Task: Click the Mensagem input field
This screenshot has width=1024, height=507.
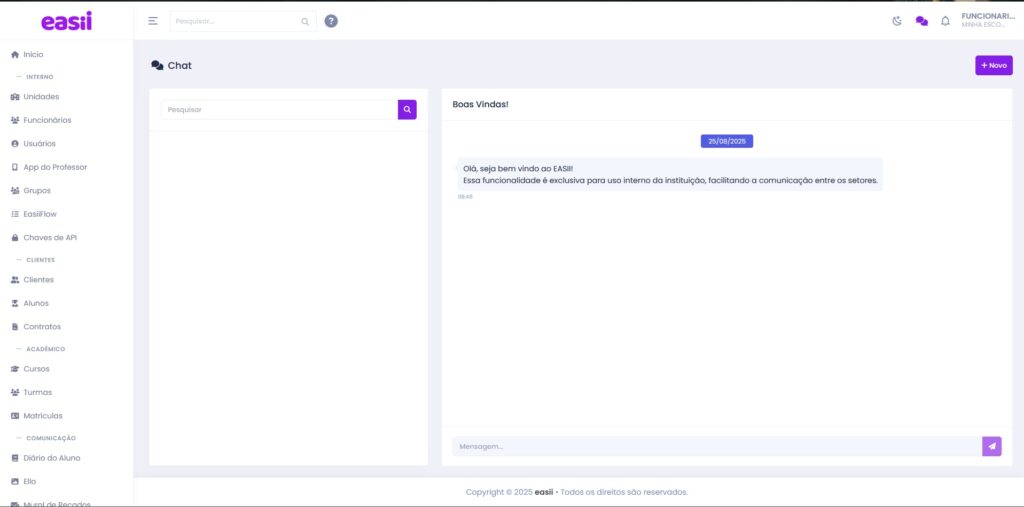Action: click(x=715, y=446)
